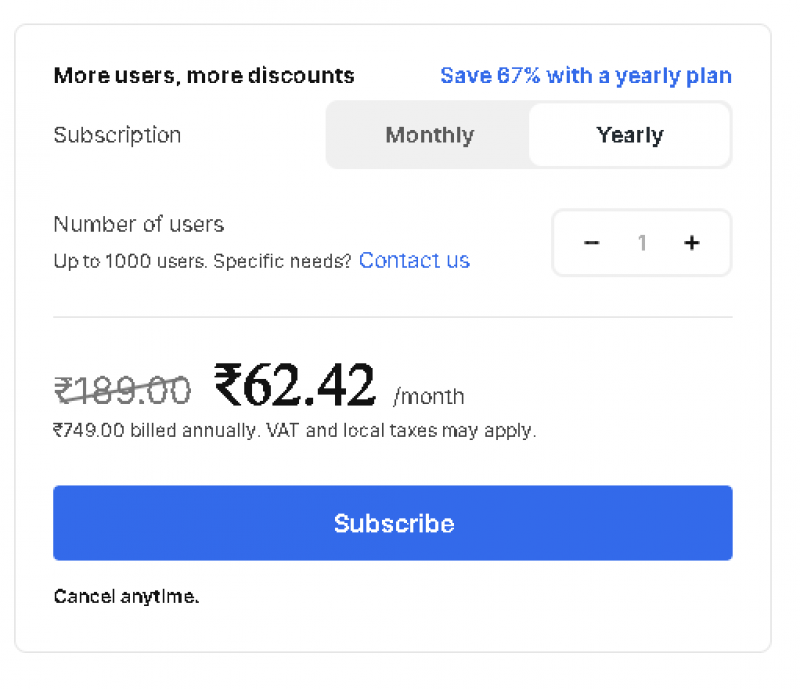Open the Contact us link
This screenshot has height=689, width=800.
coord(414,260)
